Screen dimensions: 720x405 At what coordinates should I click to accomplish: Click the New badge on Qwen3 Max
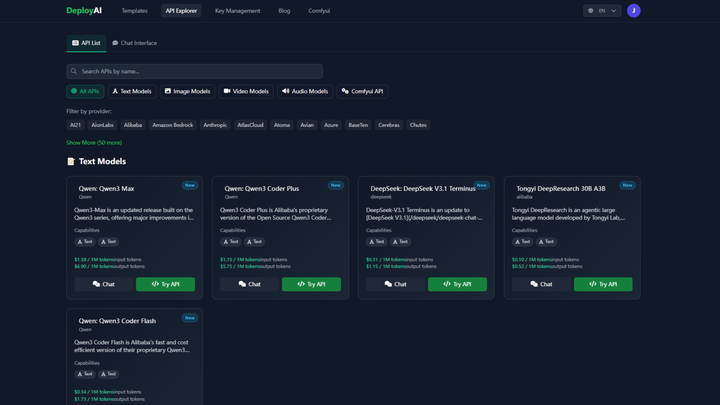click(x=190, y=186)
